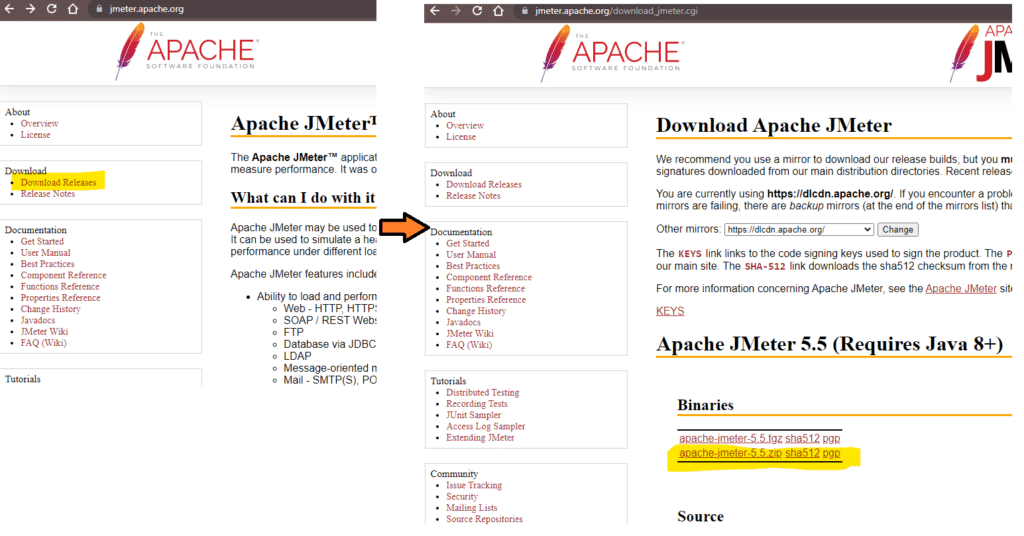Open Recording Tests tutorial
The height and width of the screenshot is (536, 1024).
coord(477,403)
